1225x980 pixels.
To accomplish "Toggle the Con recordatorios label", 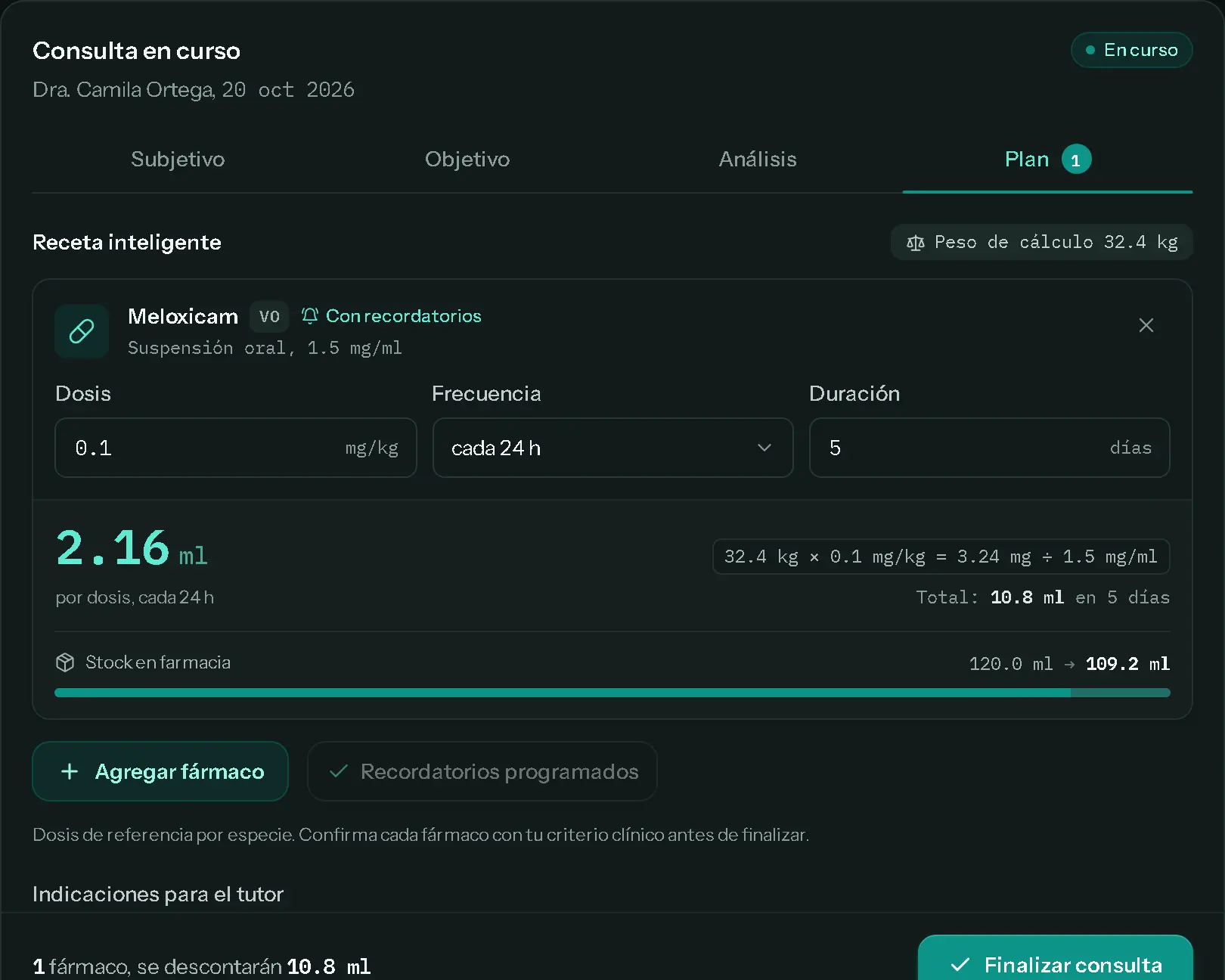I will point(403,316).
